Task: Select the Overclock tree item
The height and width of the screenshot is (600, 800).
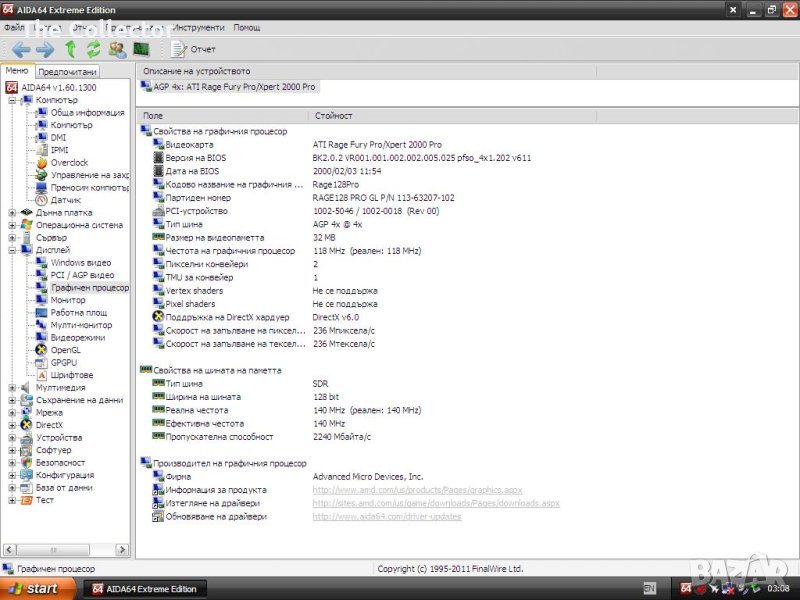Action: coord(69,162)
